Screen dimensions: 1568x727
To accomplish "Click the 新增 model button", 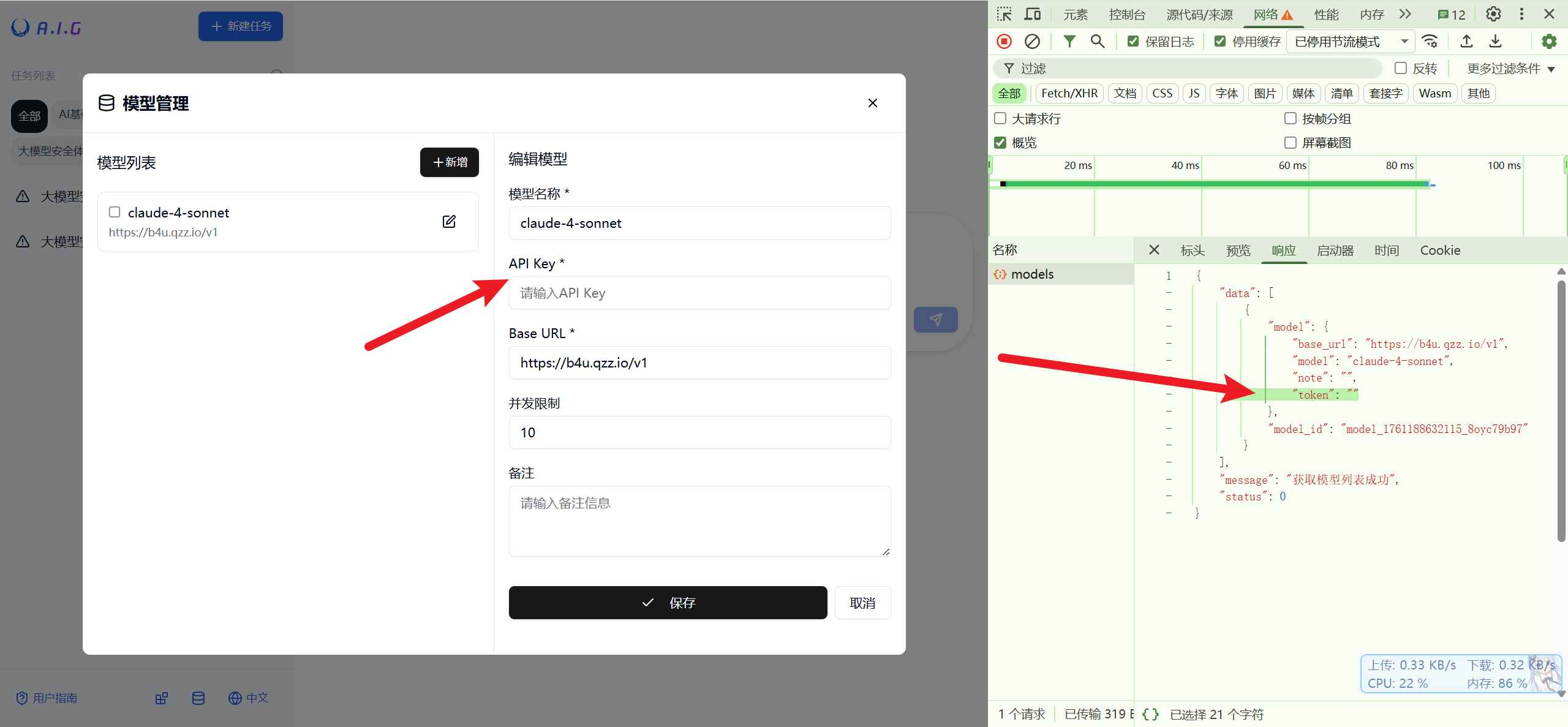I will pyautogui.click(x=450, y=162).
